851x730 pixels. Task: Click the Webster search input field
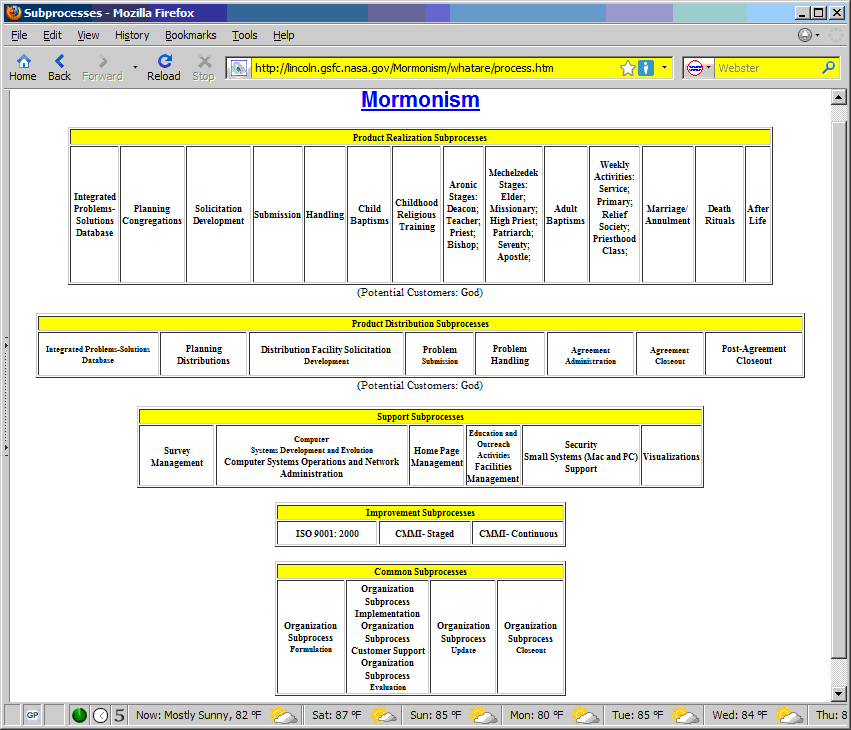point(767,68)
